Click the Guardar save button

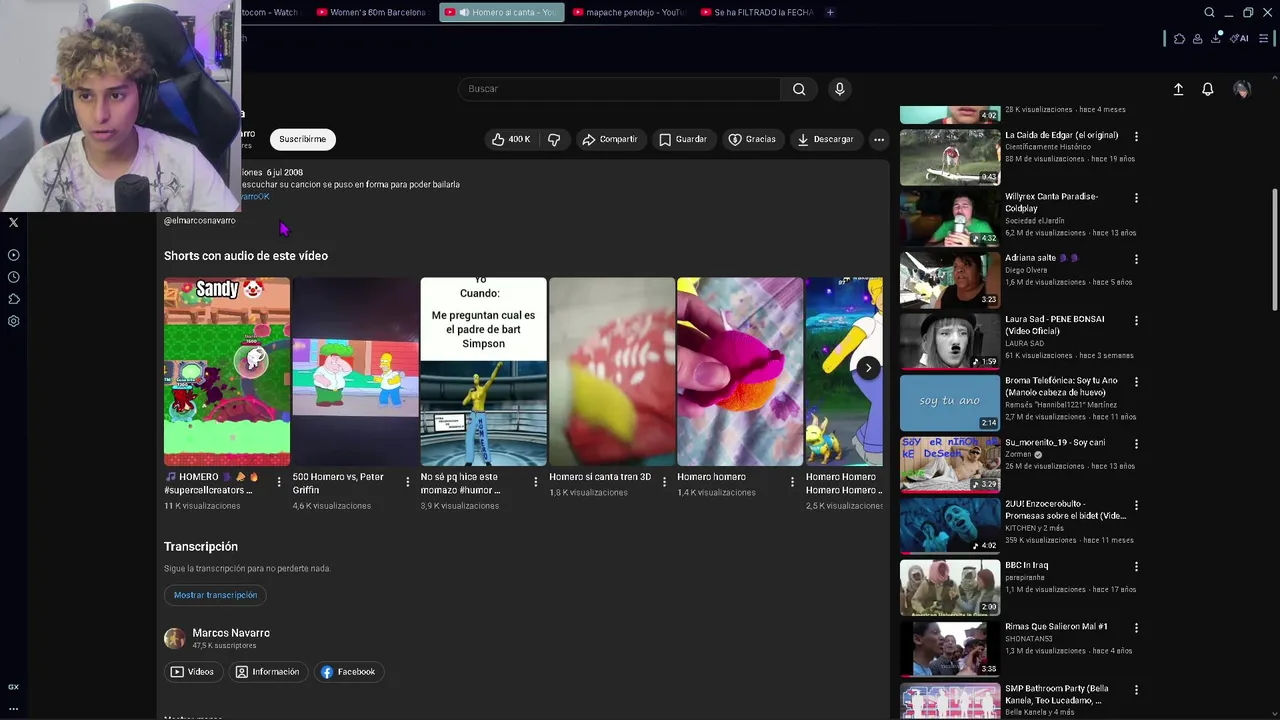pyautogui.click(x=683, y=139)
